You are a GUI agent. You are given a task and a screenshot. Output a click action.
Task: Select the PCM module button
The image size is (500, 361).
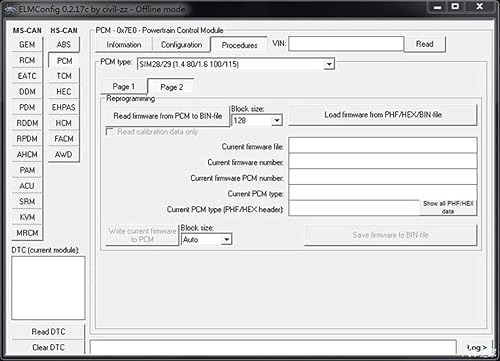64,61
